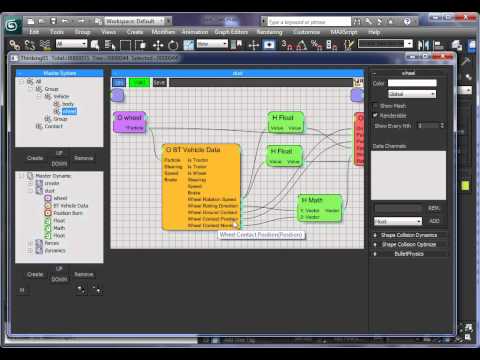Open Select by Name tool
This screenshot has width=480, height=360.
[110, 44]
